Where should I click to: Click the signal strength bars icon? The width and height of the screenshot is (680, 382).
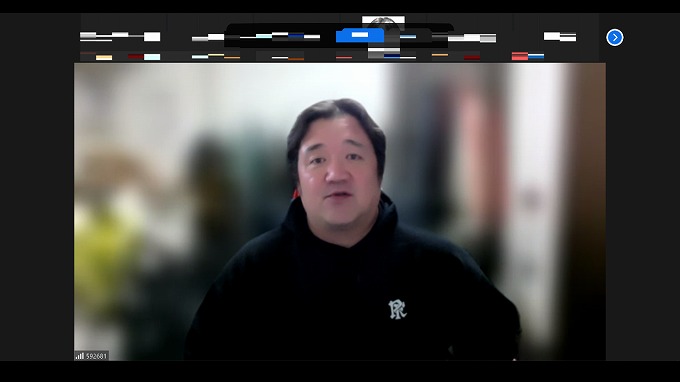coord(79,356)
